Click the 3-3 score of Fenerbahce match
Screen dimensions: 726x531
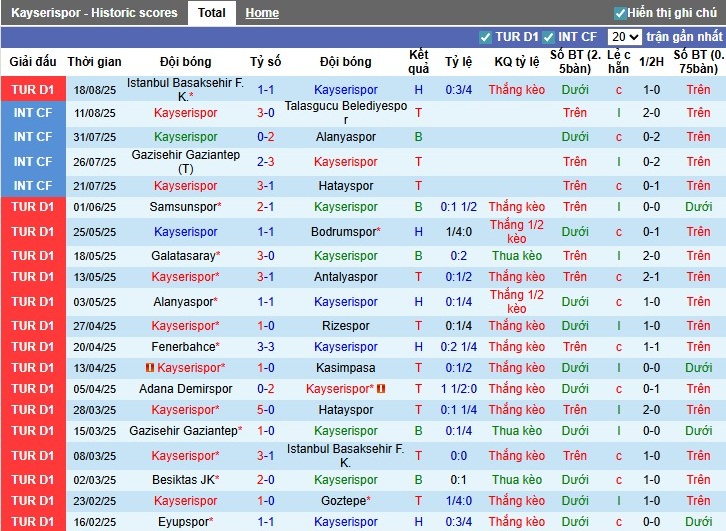[x=265, y=346]
